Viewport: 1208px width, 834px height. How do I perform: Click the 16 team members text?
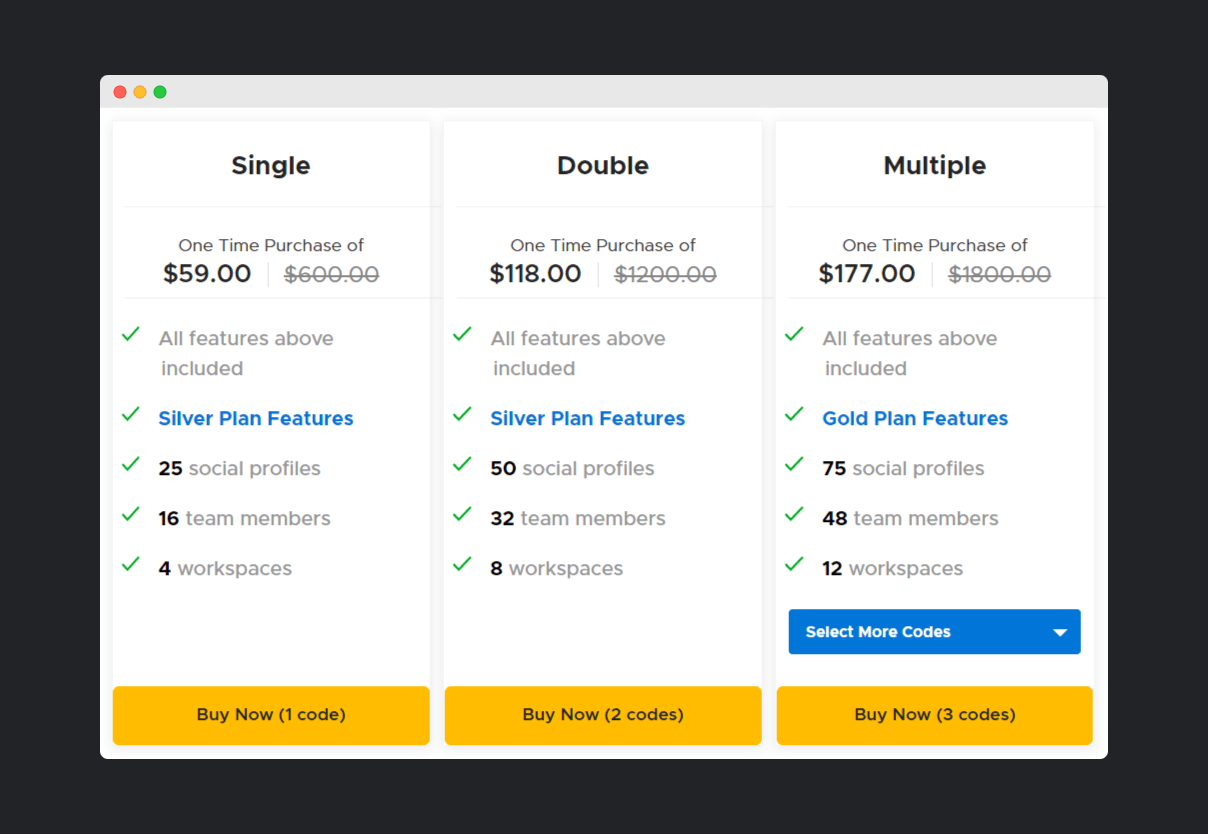(244, 518)
